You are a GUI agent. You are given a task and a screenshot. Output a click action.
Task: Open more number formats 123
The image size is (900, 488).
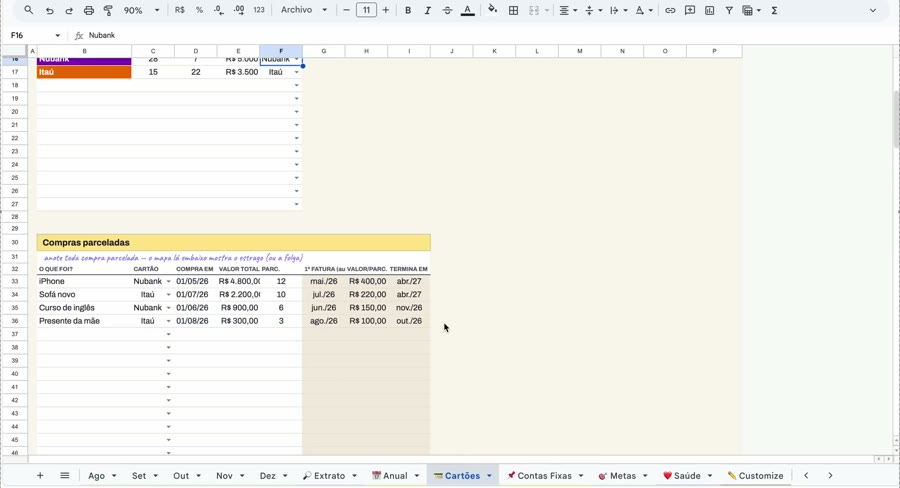coord(259,10)
